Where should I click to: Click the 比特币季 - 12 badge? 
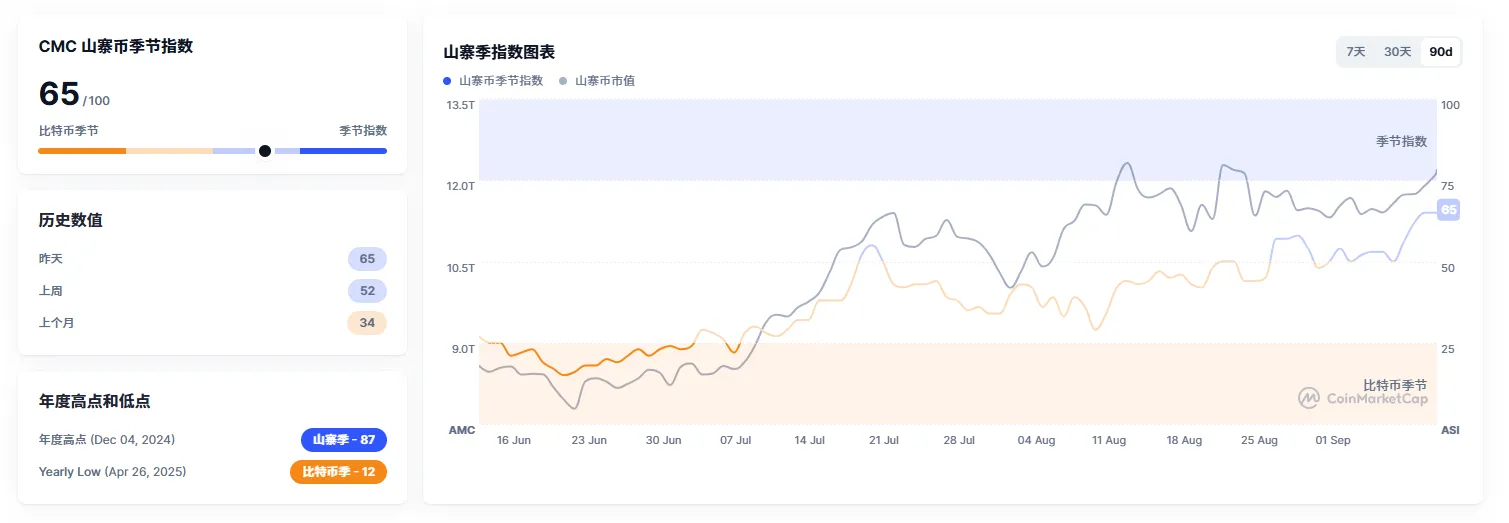pos(338,471)
